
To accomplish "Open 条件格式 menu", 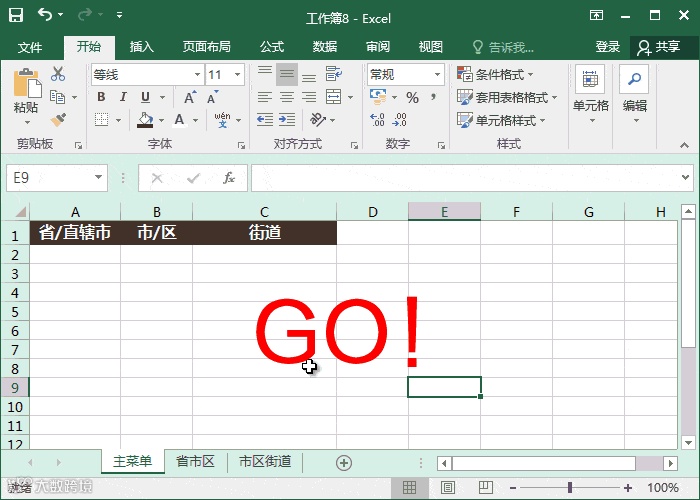I will pyautogui.click(x=495, y=74).
